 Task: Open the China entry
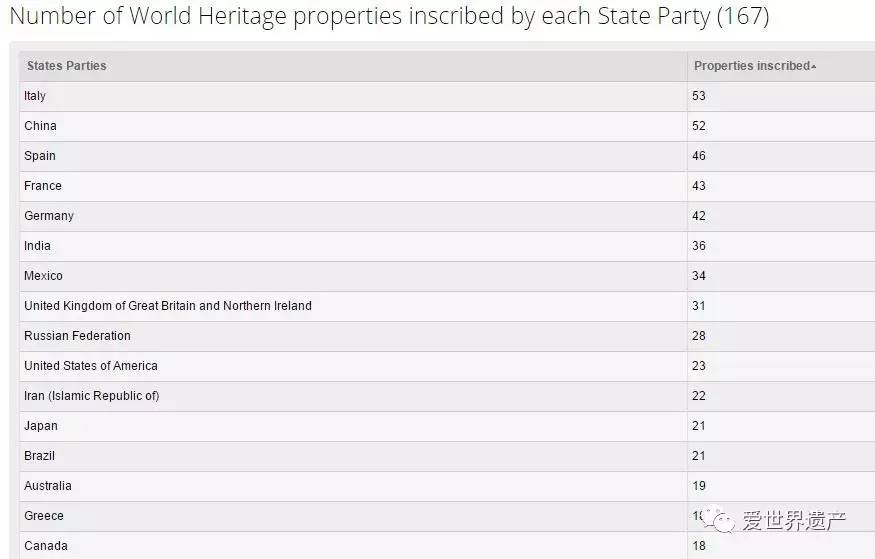40,126
